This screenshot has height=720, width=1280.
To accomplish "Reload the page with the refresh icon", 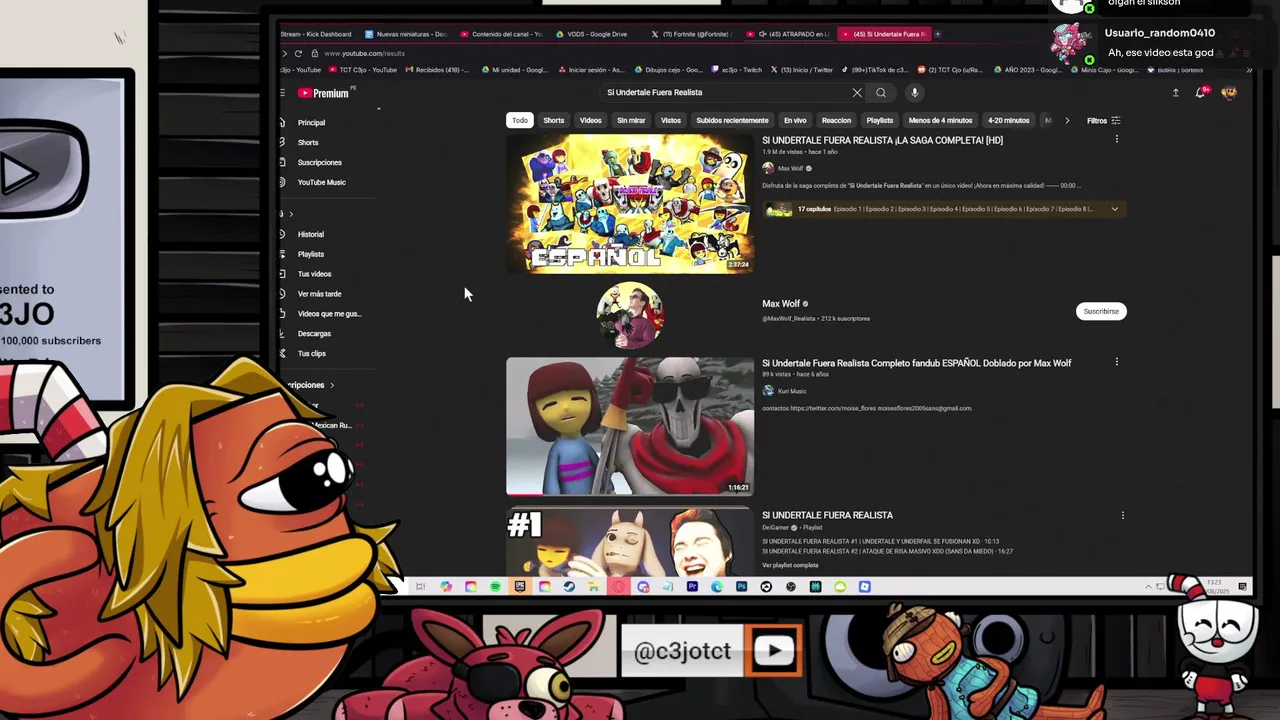I will (x=298, y=53).
